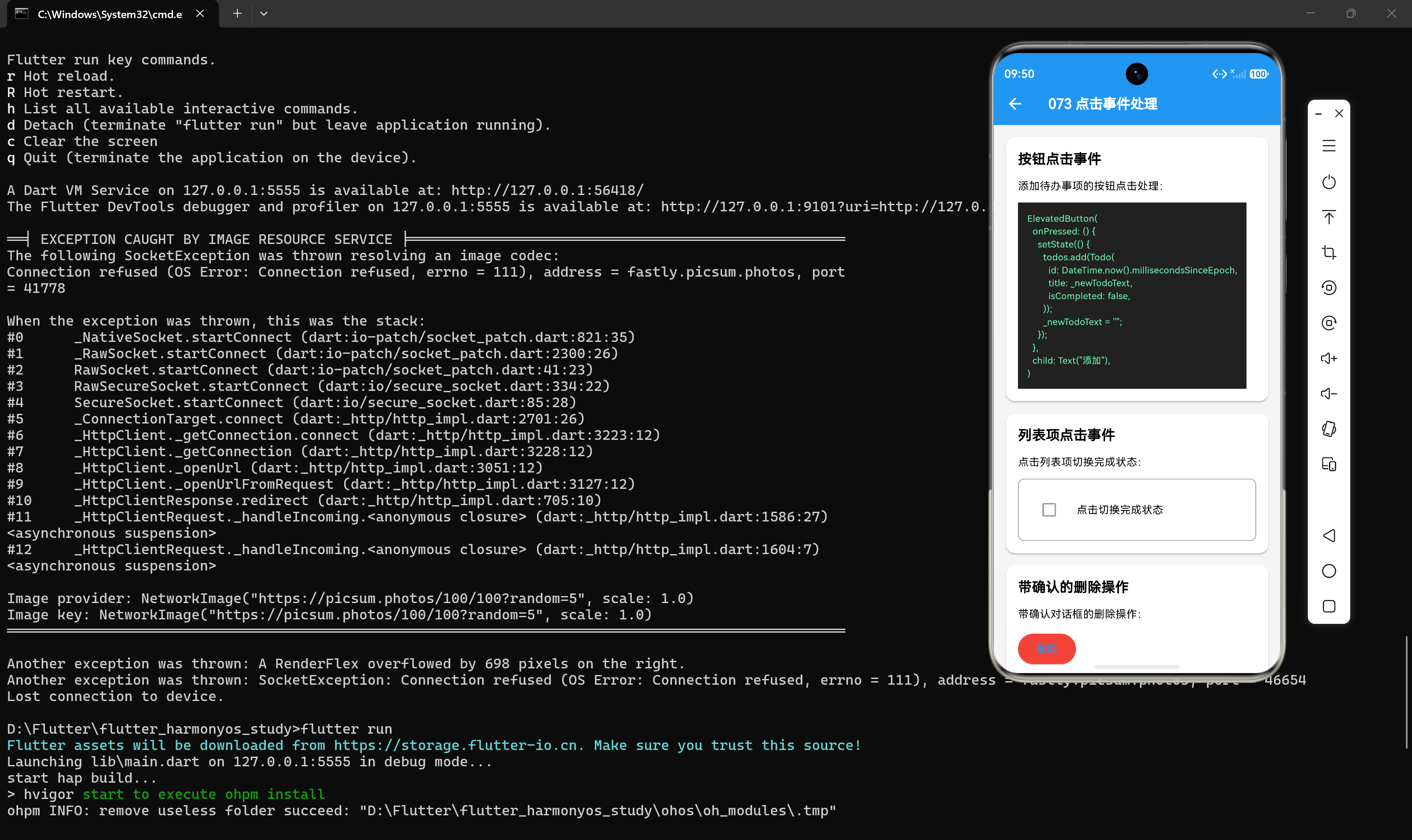Image resolution: width=1412 pixels, height=840 pixels.
Task: Open a new terminal tab
Action: (x=237, y=14)
